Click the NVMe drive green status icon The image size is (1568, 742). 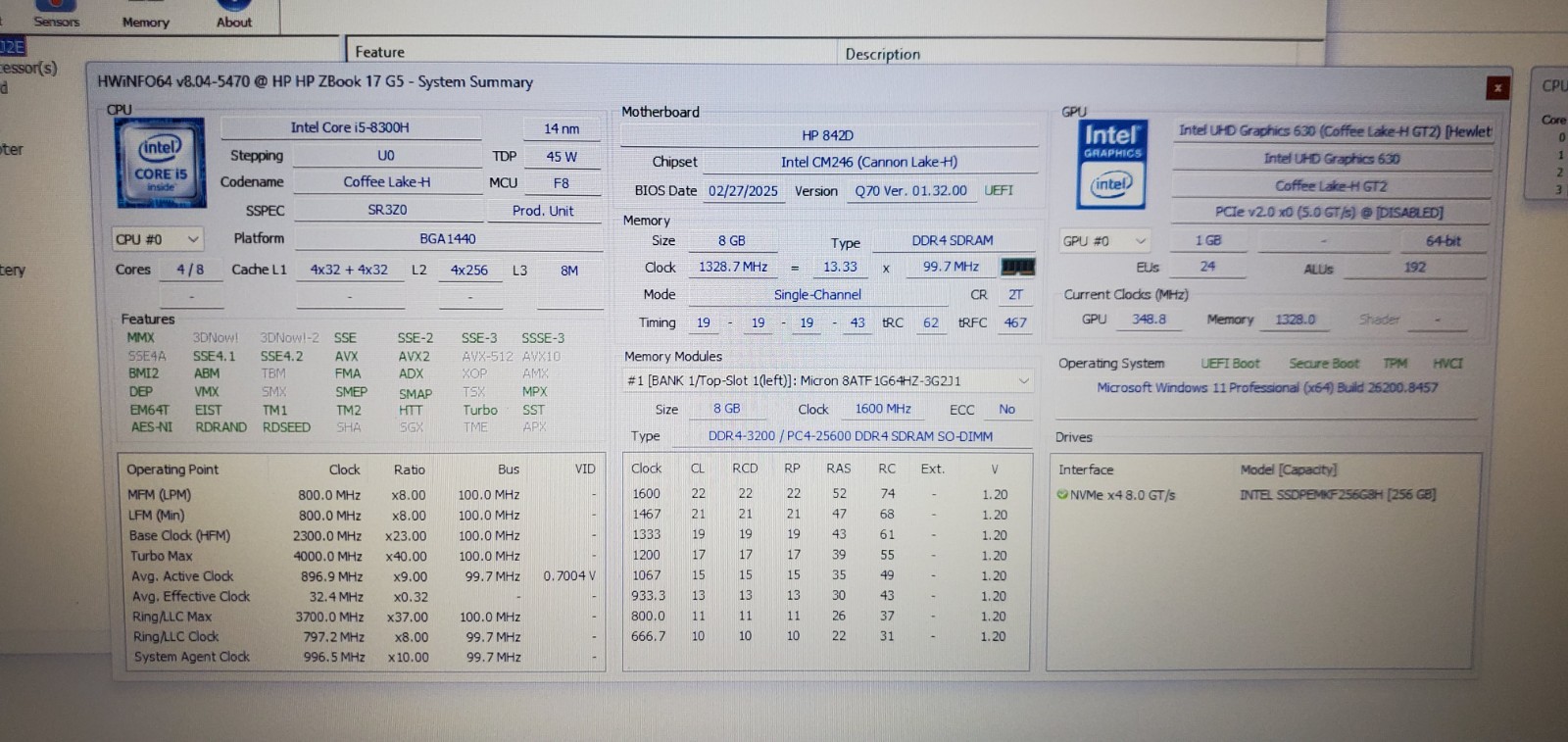coord(1062,495)
